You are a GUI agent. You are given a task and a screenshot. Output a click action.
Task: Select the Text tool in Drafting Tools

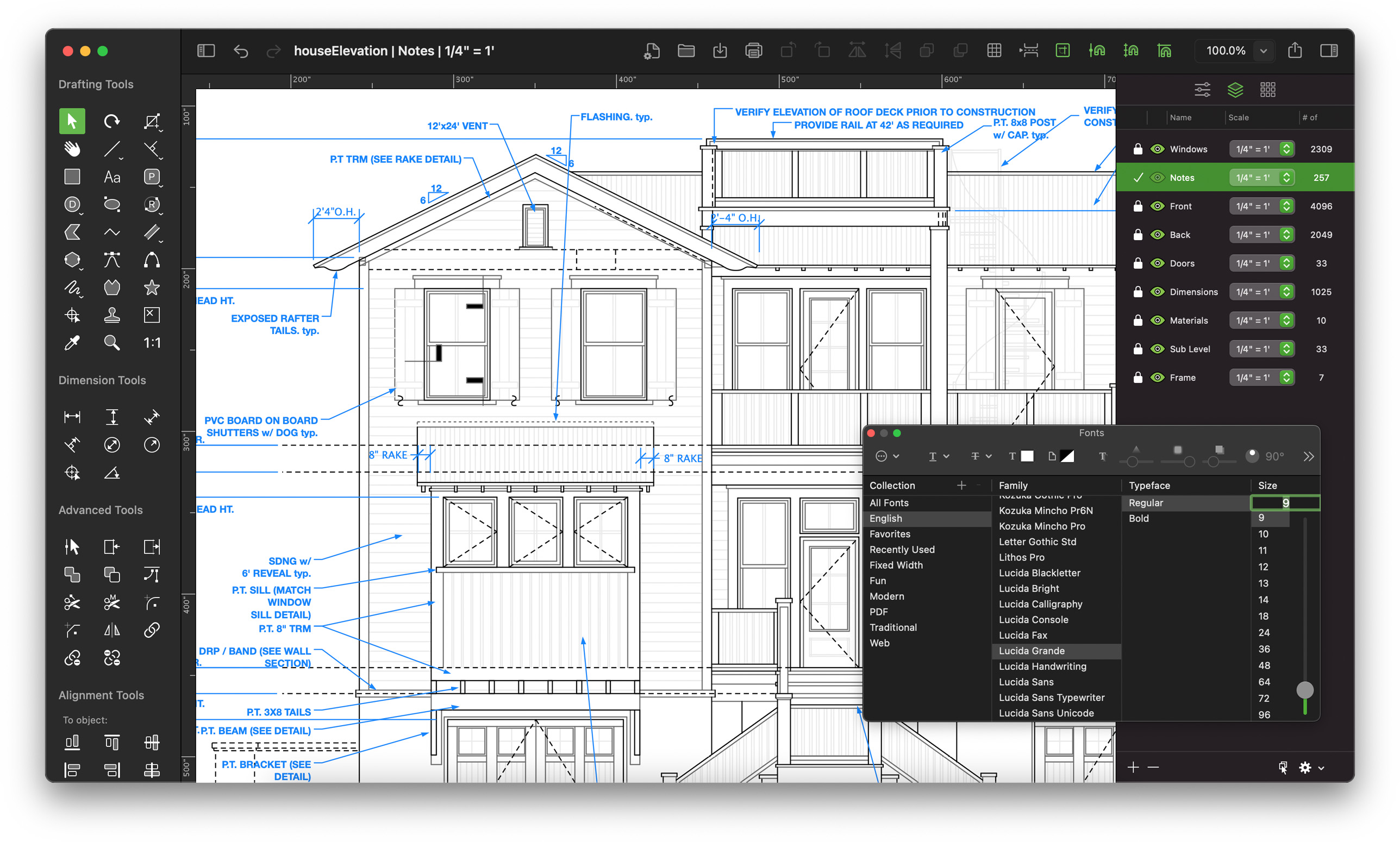coord(112,177)
